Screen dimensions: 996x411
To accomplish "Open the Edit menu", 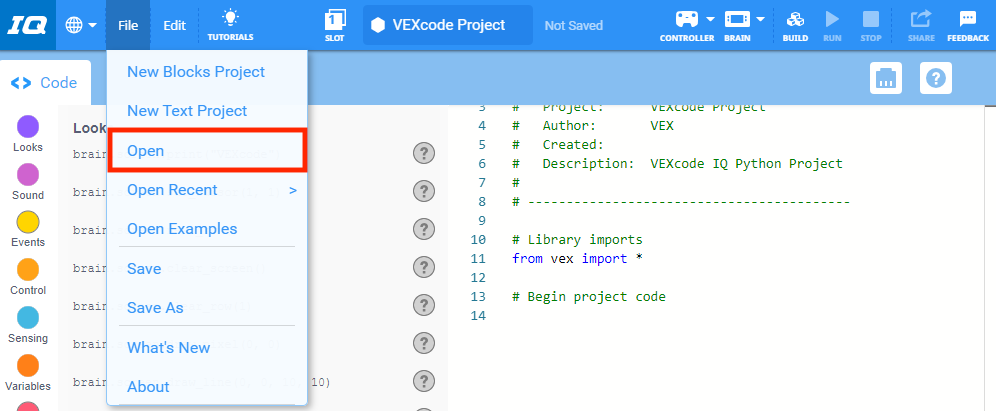I will (x=175, y=25).
